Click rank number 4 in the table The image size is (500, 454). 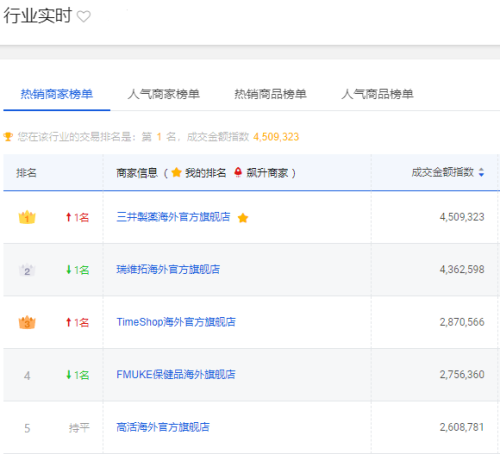[x=27, y=376]
